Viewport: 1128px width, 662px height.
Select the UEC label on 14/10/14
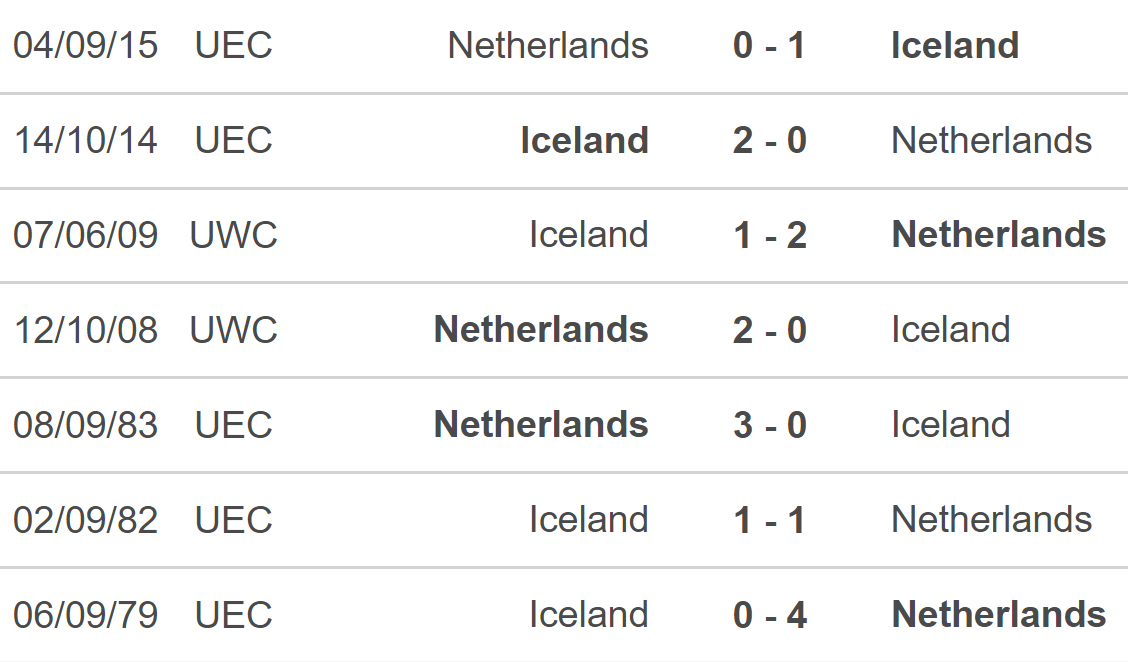pyautogui.click(x=233, y=140)
